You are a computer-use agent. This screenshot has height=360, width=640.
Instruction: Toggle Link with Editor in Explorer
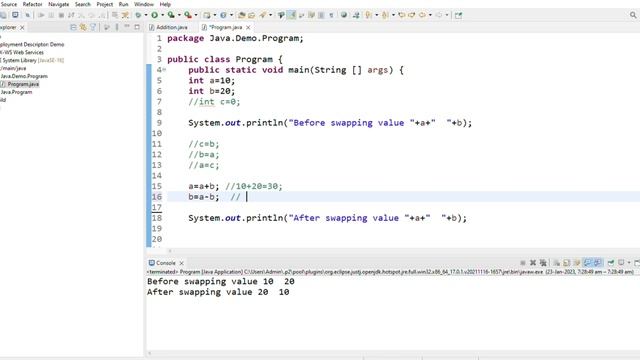[83, 27]
